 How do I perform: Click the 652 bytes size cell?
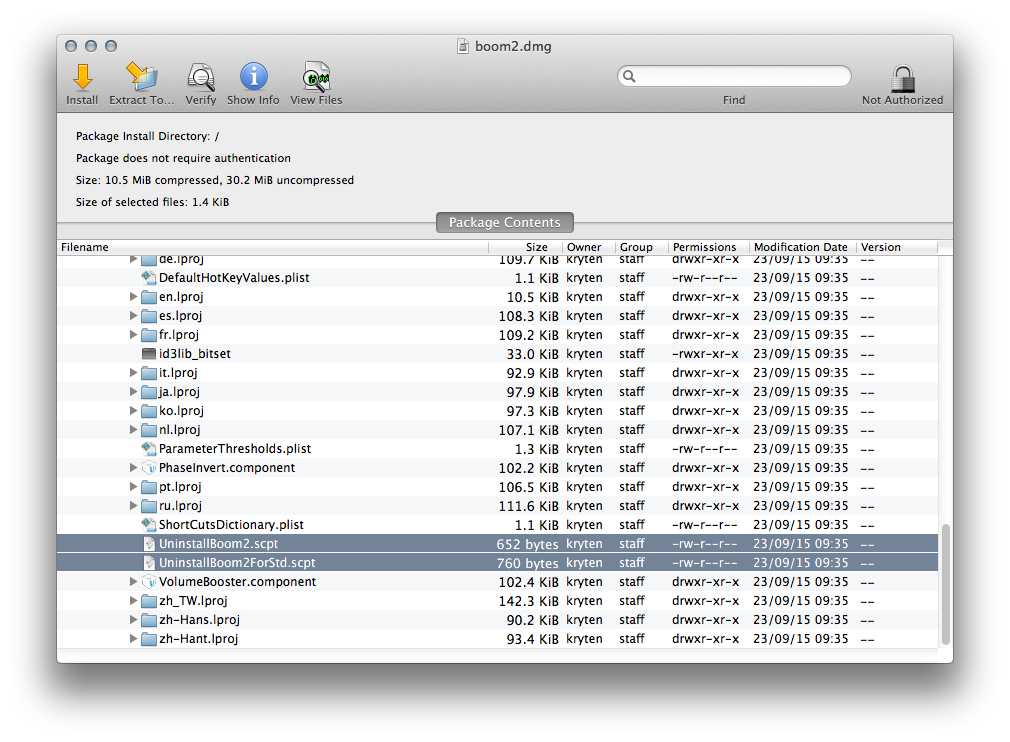527,544
